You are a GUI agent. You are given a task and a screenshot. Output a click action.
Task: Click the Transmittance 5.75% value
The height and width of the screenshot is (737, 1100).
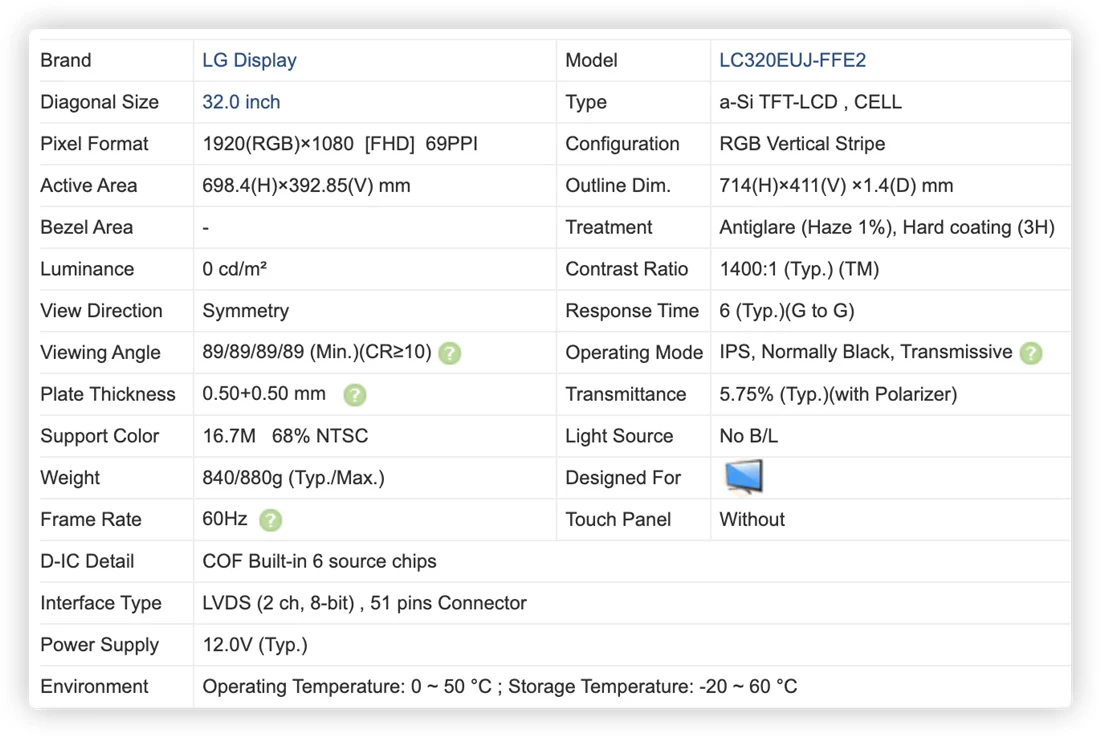838,395
